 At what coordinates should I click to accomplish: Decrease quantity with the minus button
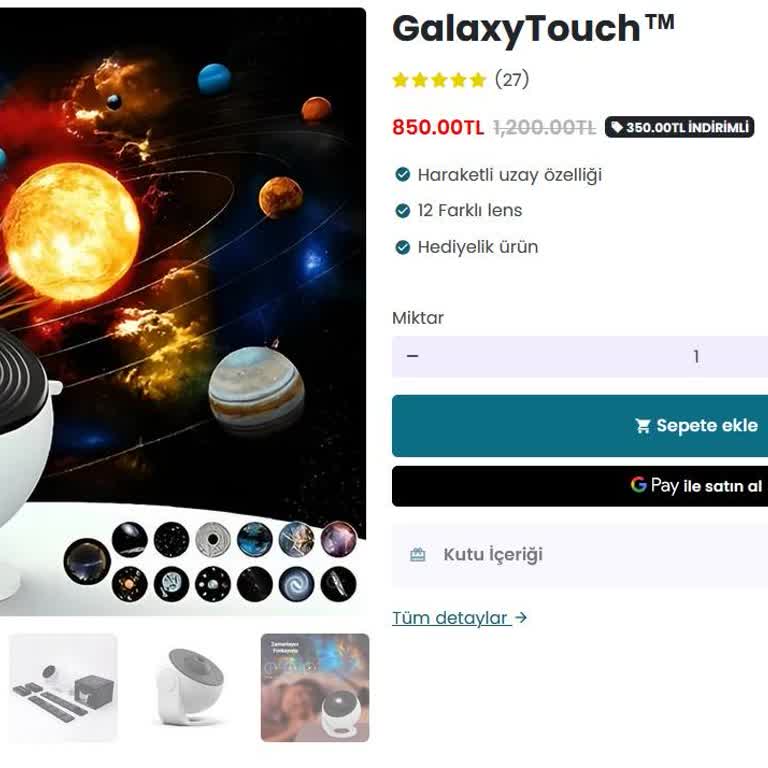tap(412, 356)
